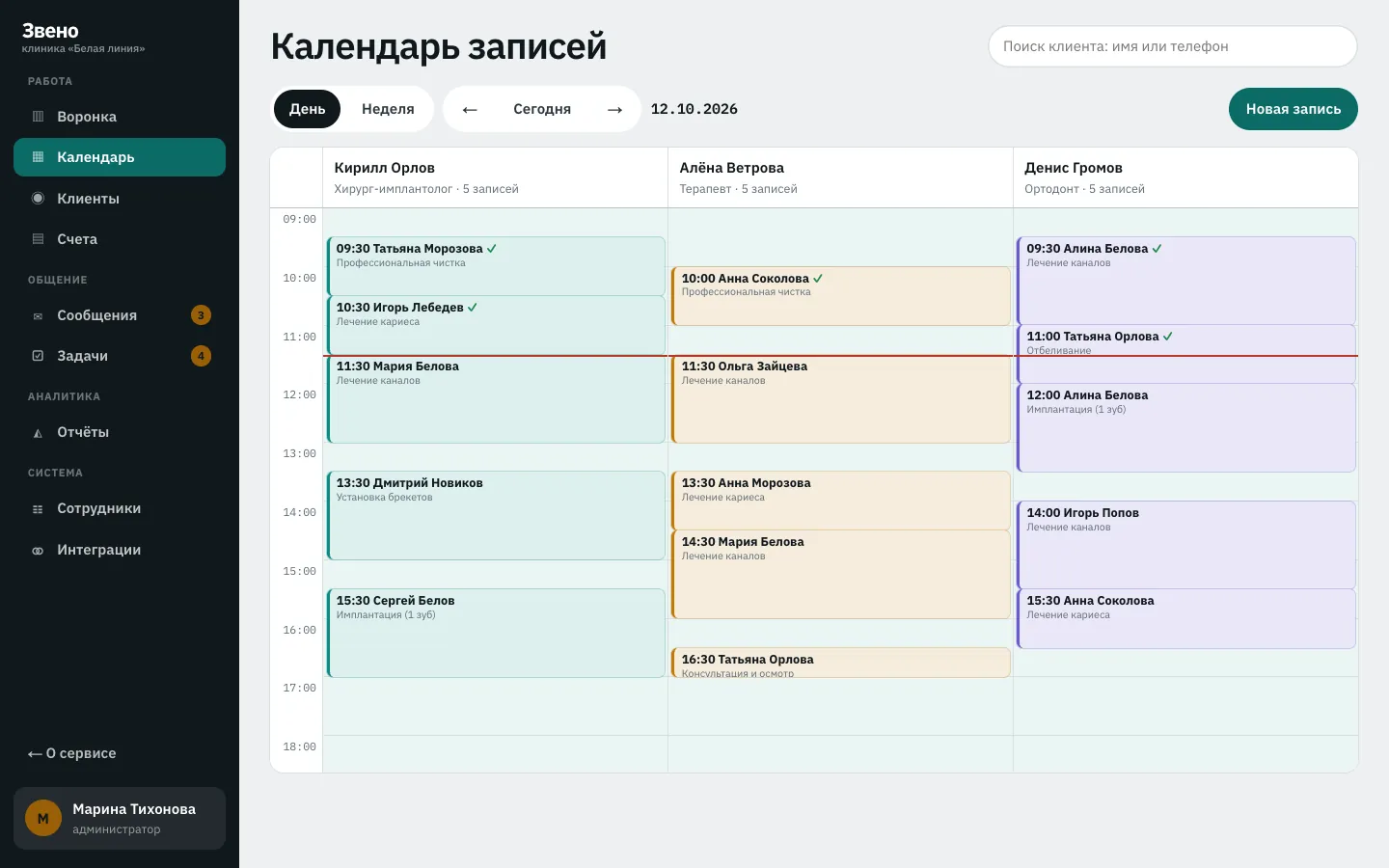Click the Сообщения envelope icon

coord(38,315)
